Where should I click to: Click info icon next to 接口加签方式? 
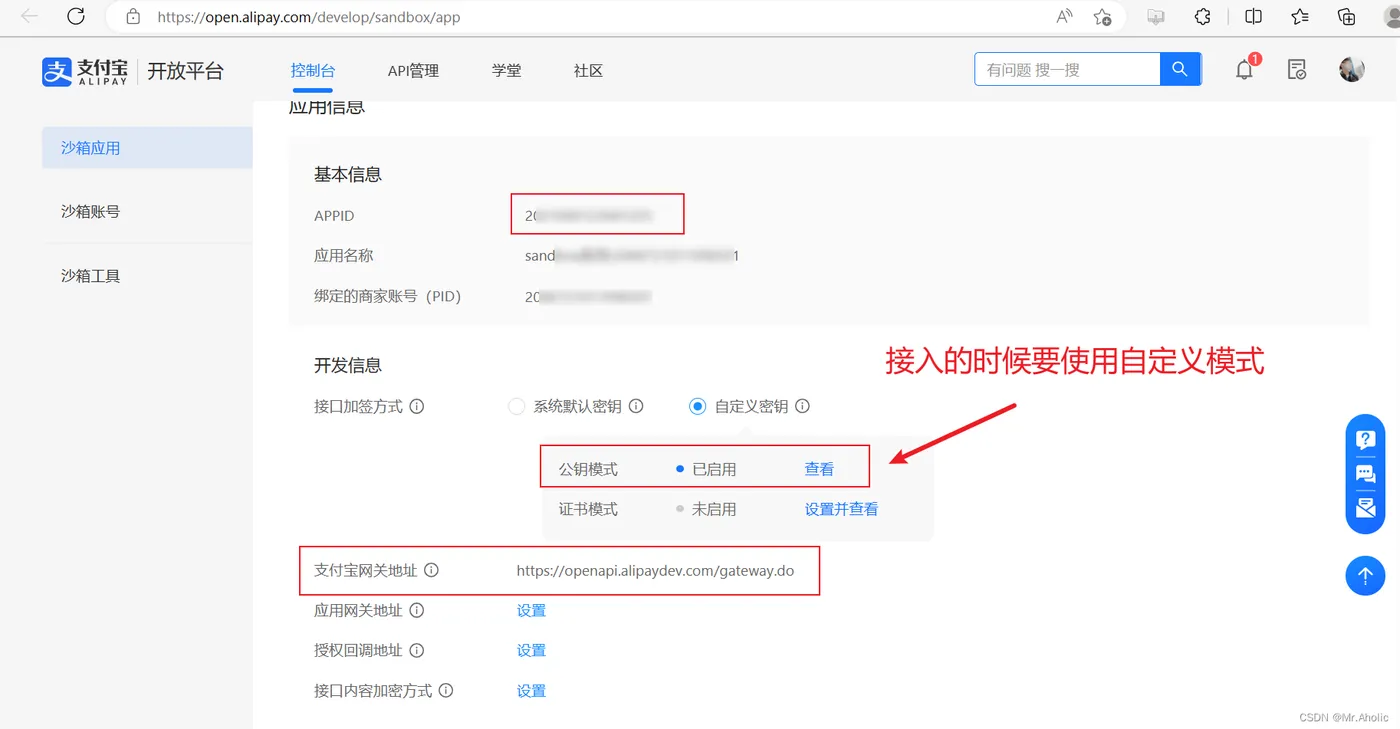coord(417,406)
